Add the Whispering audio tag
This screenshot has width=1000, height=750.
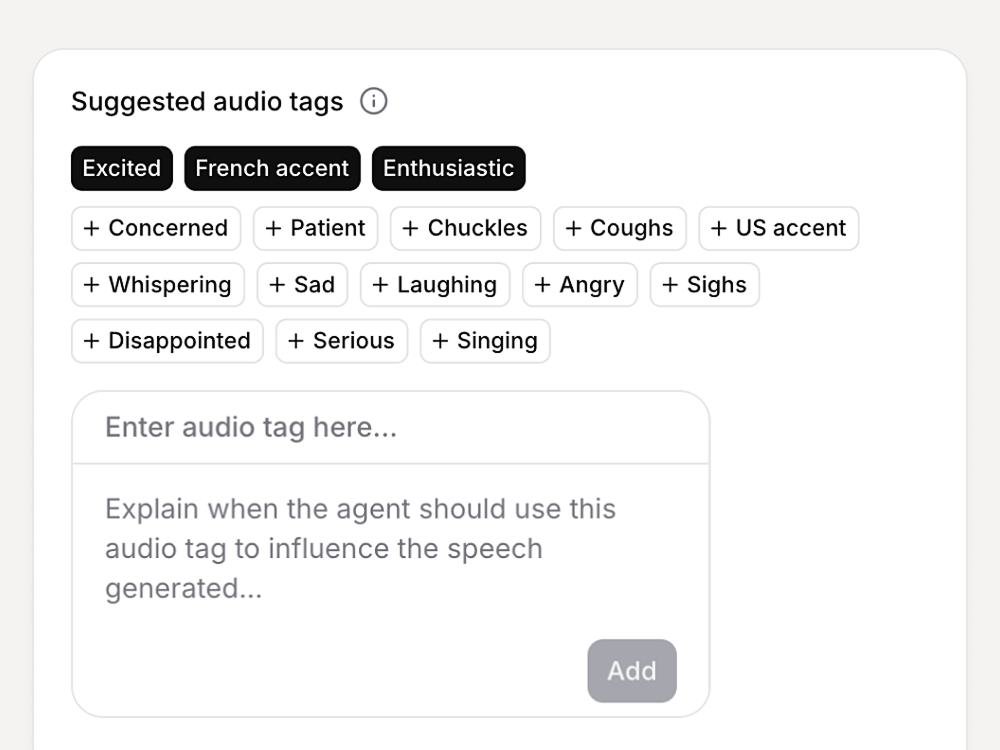(158, 285)
